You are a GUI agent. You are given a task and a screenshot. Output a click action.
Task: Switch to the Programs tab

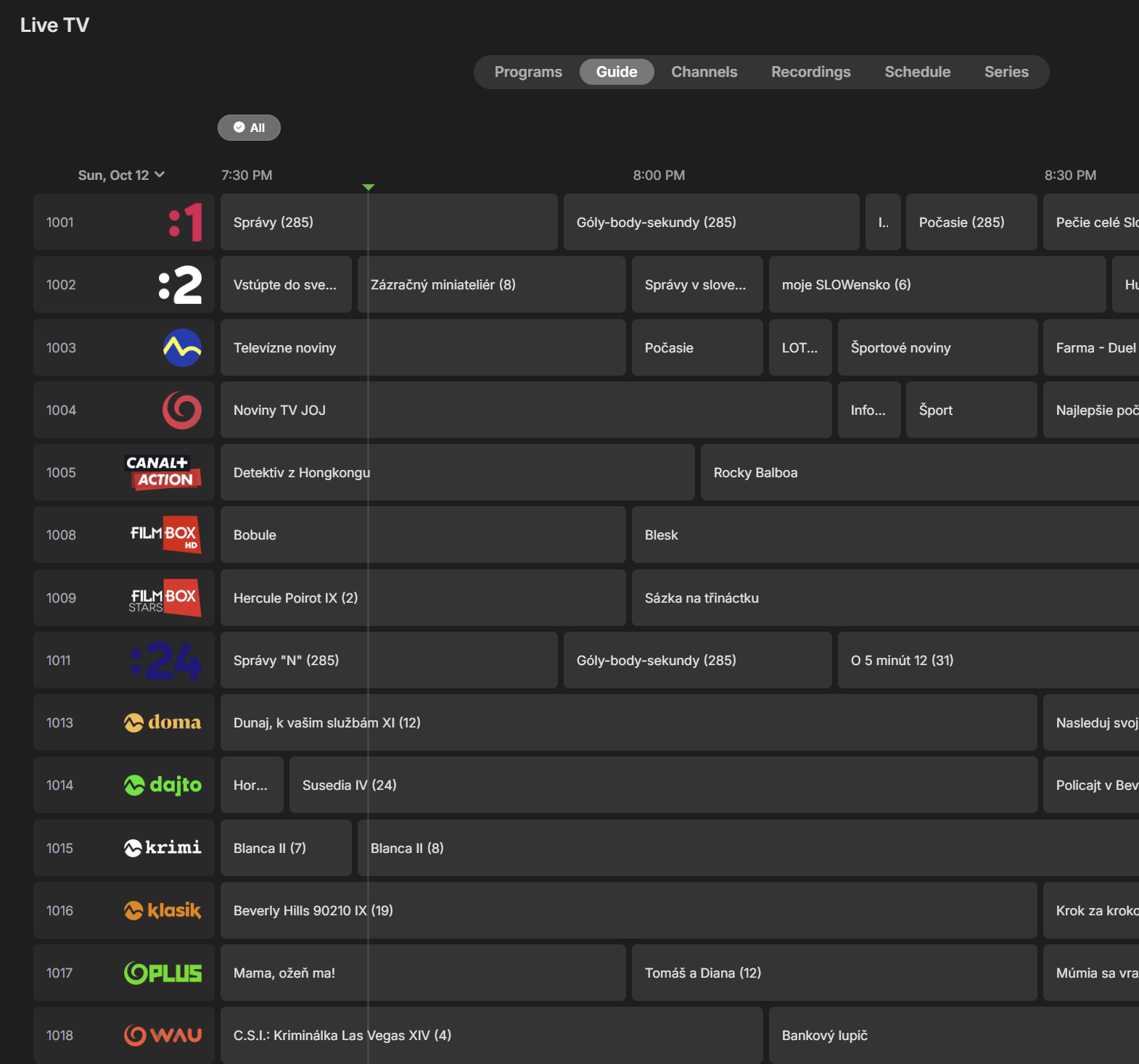[x=528, y=72]
